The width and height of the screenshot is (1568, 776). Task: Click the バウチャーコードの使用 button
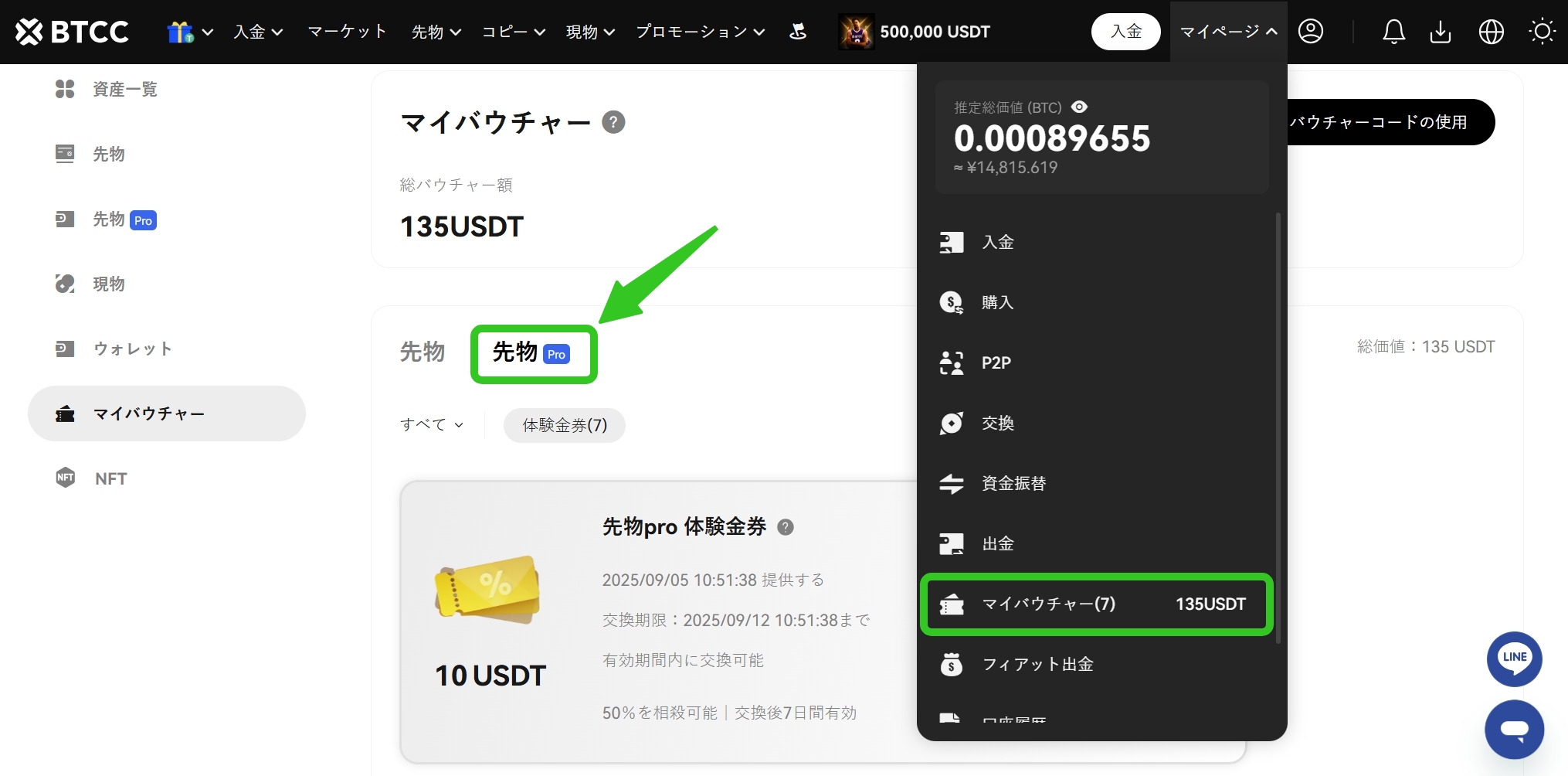[1383, 122]
